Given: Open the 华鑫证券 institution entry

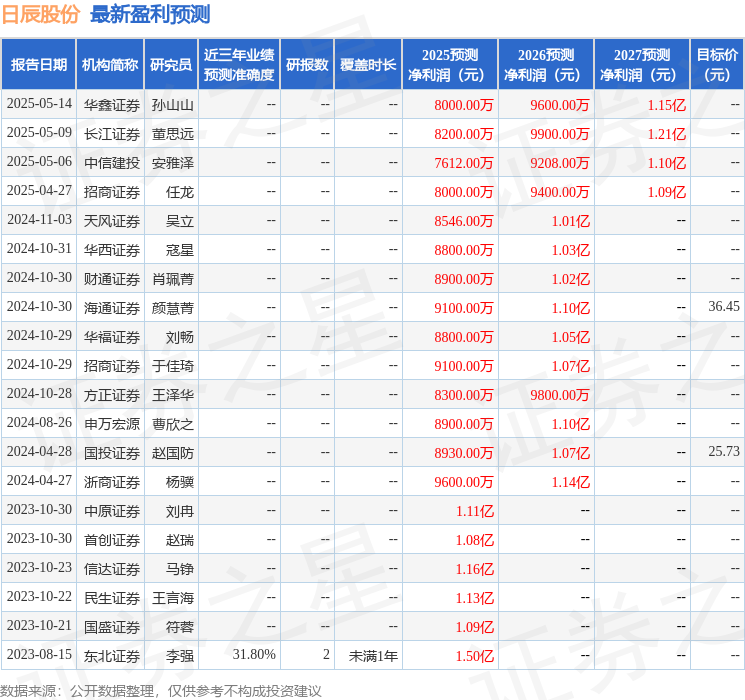Looking at the screenshot, I should click(x=111, y=105).
